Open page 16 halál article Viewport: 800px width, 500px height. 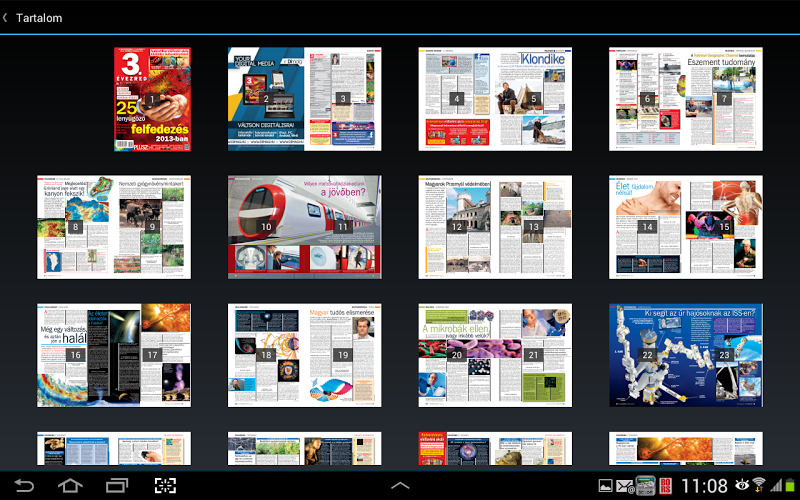pos(75,355)
